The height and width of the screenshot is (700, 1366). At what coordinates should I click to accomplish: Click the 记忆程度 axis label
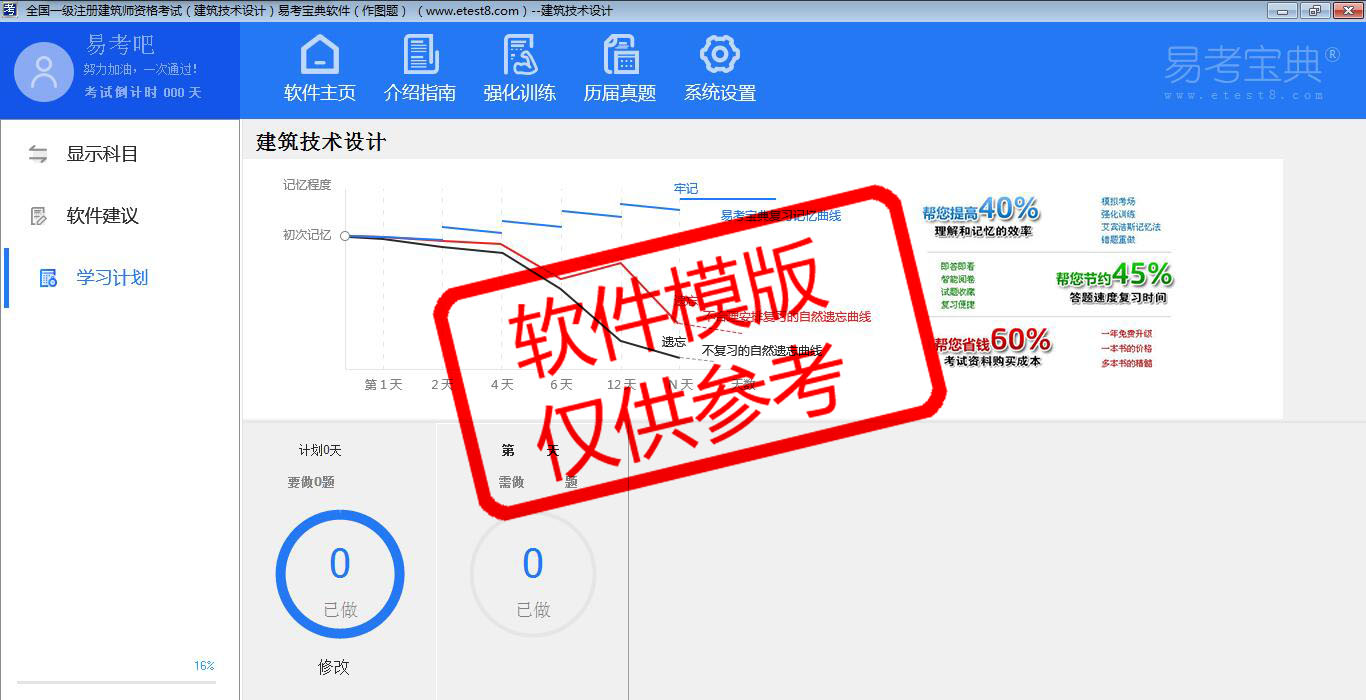point(307,185)
